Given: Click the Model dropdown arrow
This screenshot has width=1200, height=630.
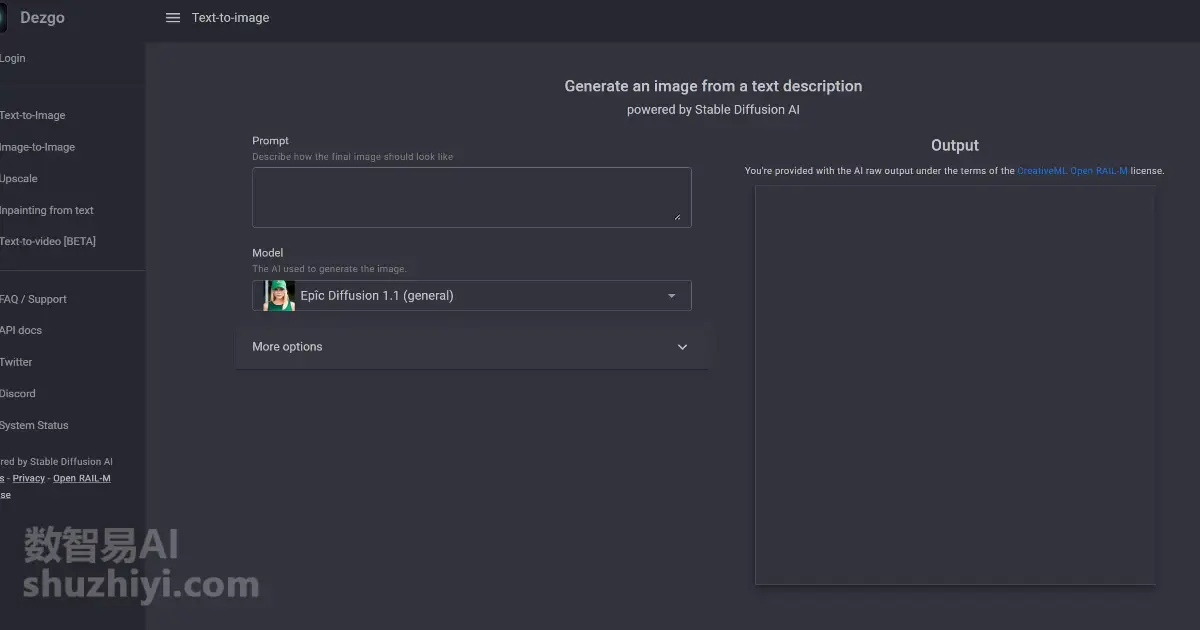Looking at the screenshot, I should (672, 296).
